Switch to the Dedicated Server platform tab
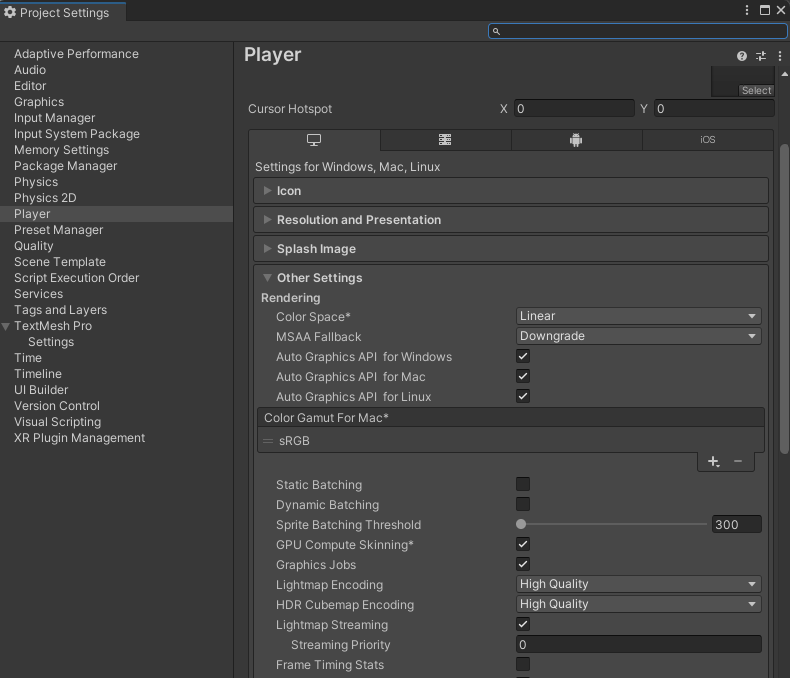Image resolution: width=790 pixels, height=678 pixels. [445, 140]
